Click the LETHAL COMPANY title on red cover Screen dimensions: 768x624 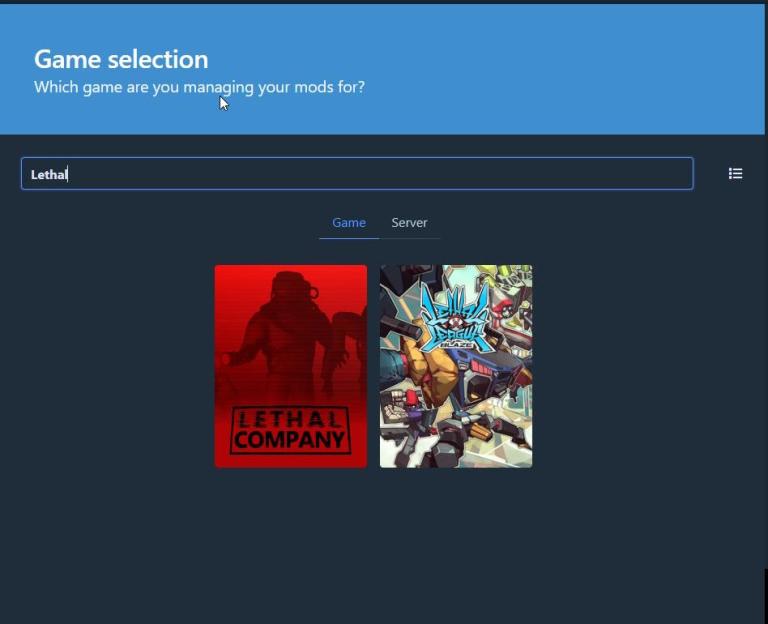click(x=290, y=430)
